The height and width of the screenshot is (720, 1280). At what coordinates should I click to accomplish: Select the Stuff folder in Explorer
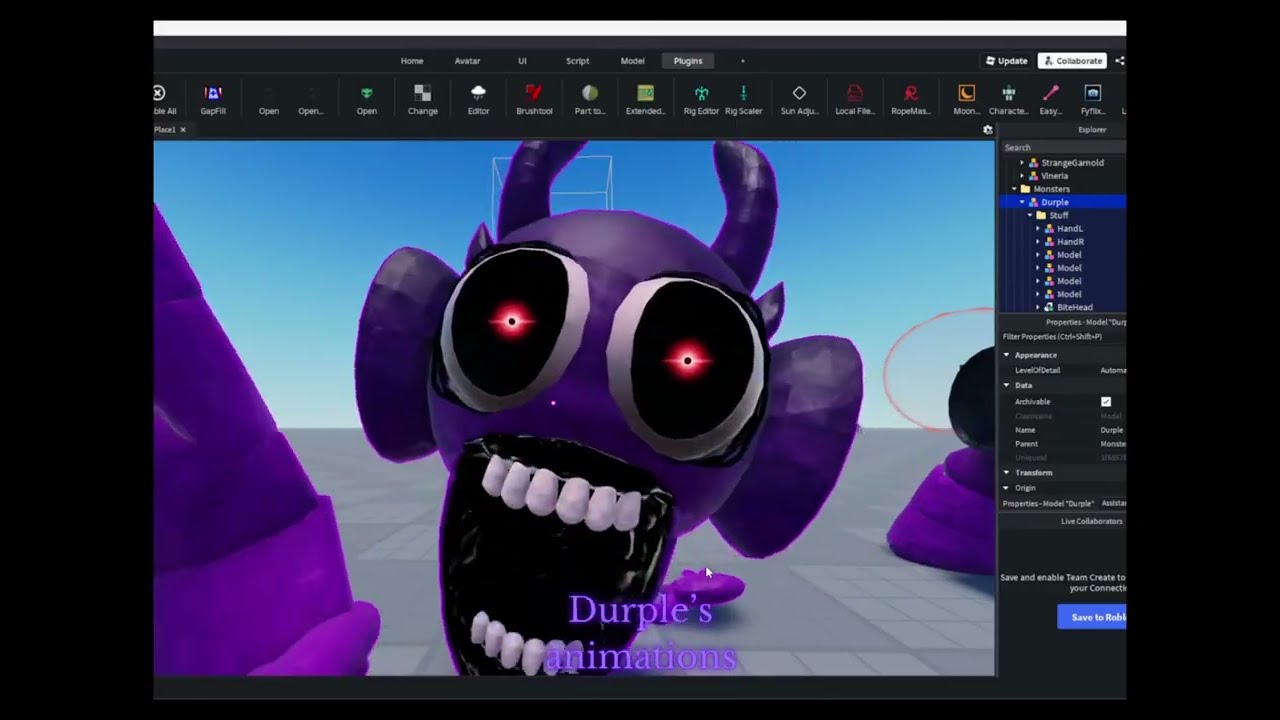click(x=1058, y=215)
